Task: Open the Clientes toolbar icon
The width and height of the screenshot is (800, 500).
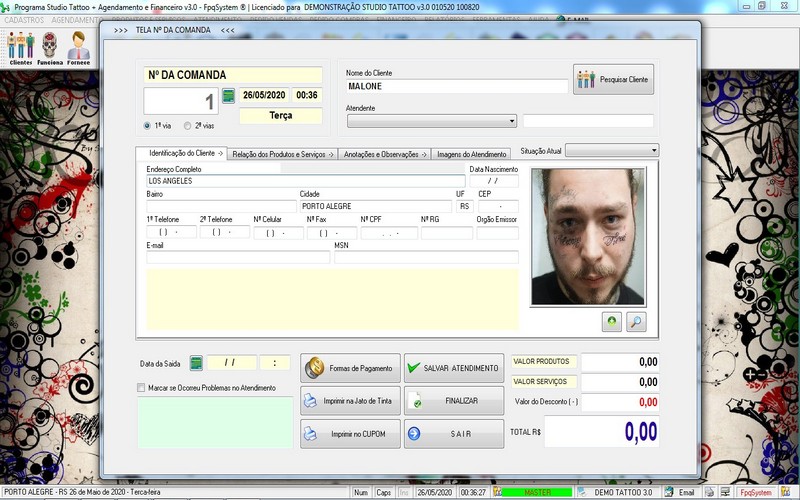Action: (20, 48)
